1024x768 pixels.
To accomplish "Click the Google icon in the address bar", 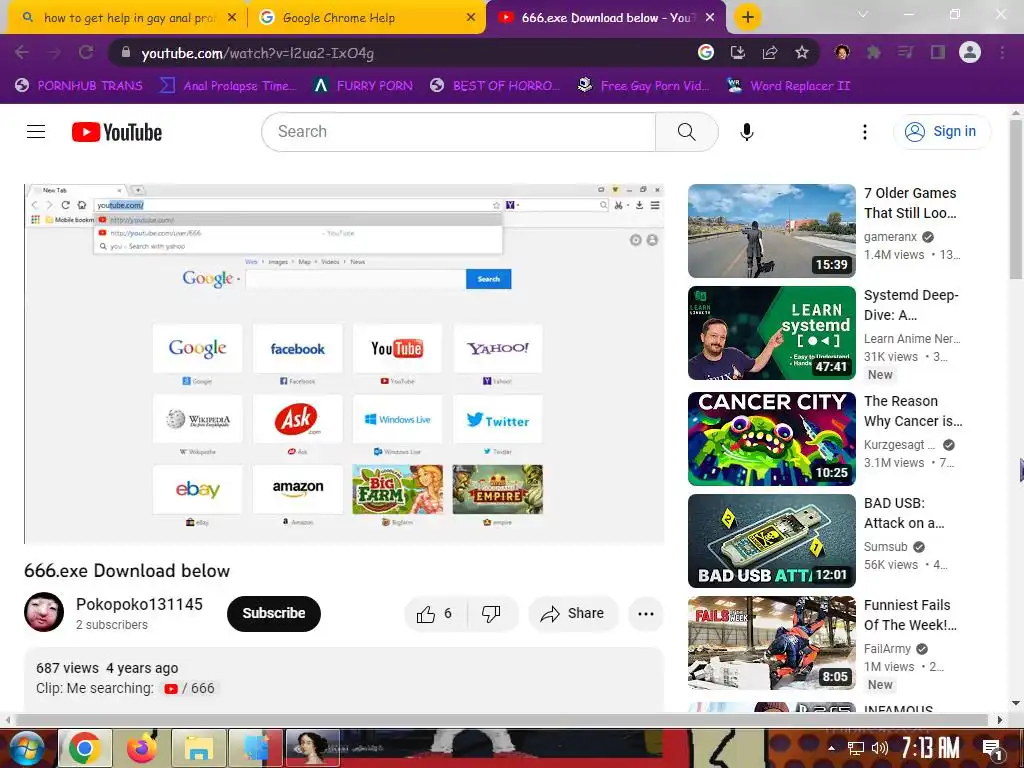I will point(706,52).
